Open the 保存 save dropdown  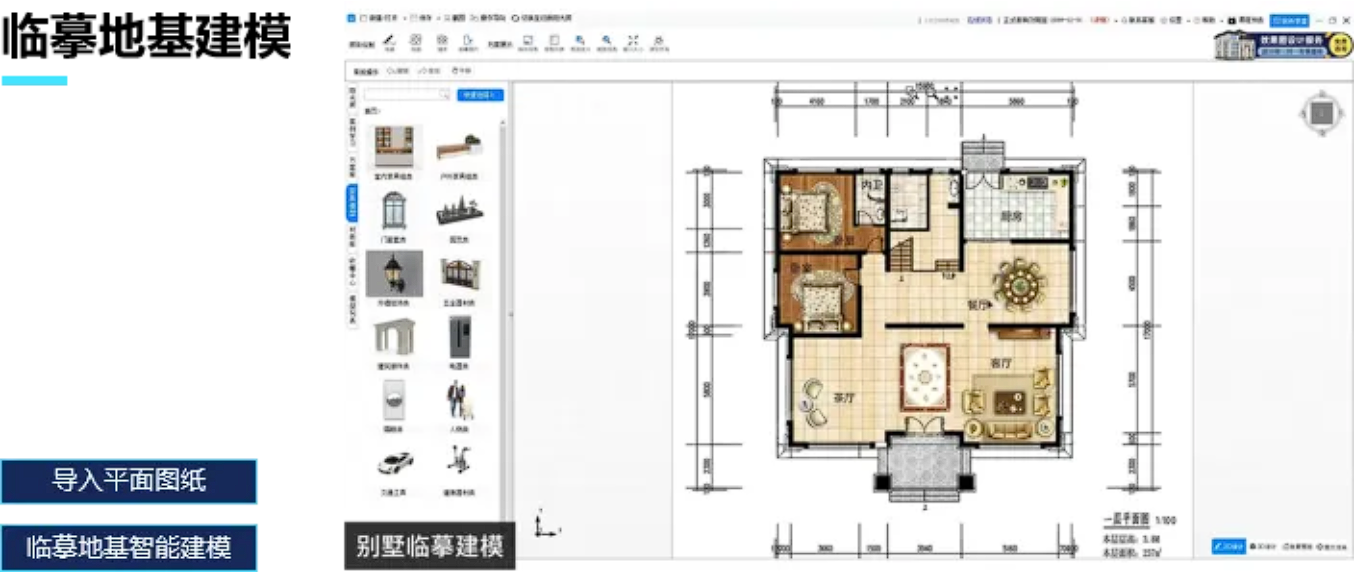[421, 18]
